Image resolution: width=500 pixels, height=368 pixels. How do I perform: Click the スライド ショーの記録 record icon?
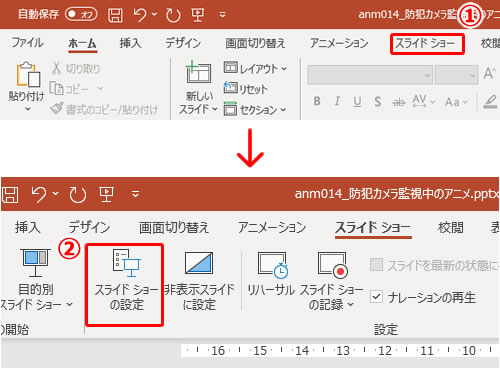pyautogui.click(x=332, y=265)
